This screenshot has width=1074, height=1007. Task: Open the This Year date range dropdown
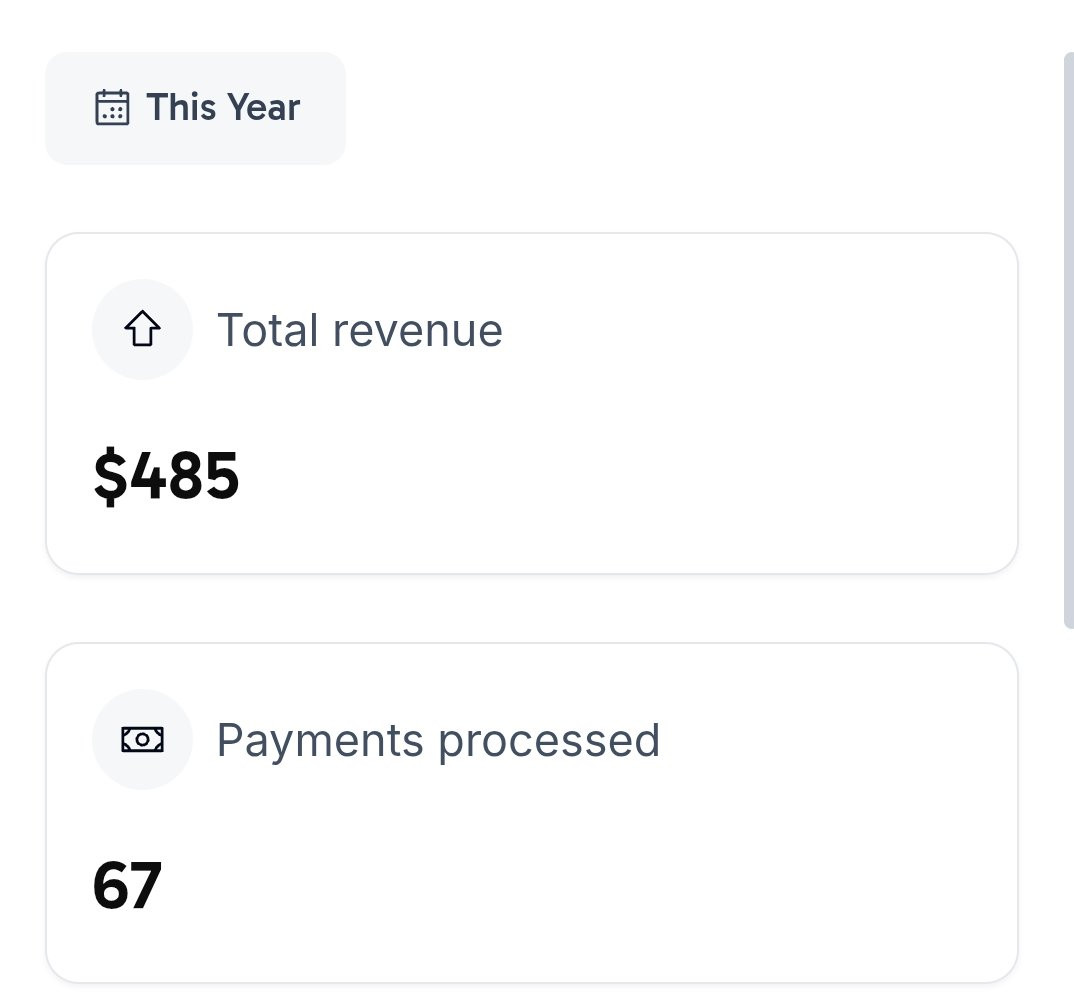tap(195, 108)
